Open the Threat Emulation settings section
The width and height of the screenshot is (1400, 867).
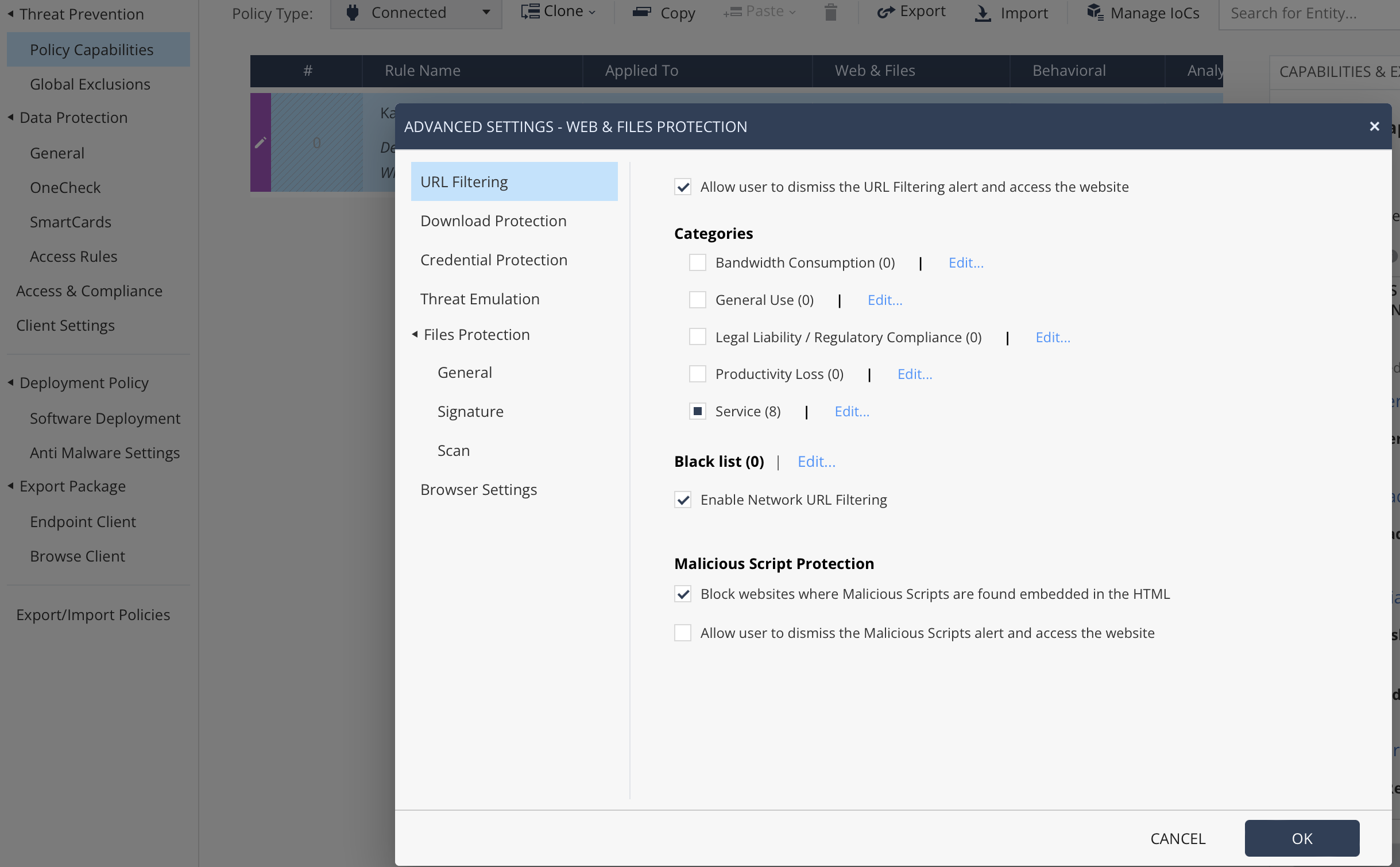(479, 299)
